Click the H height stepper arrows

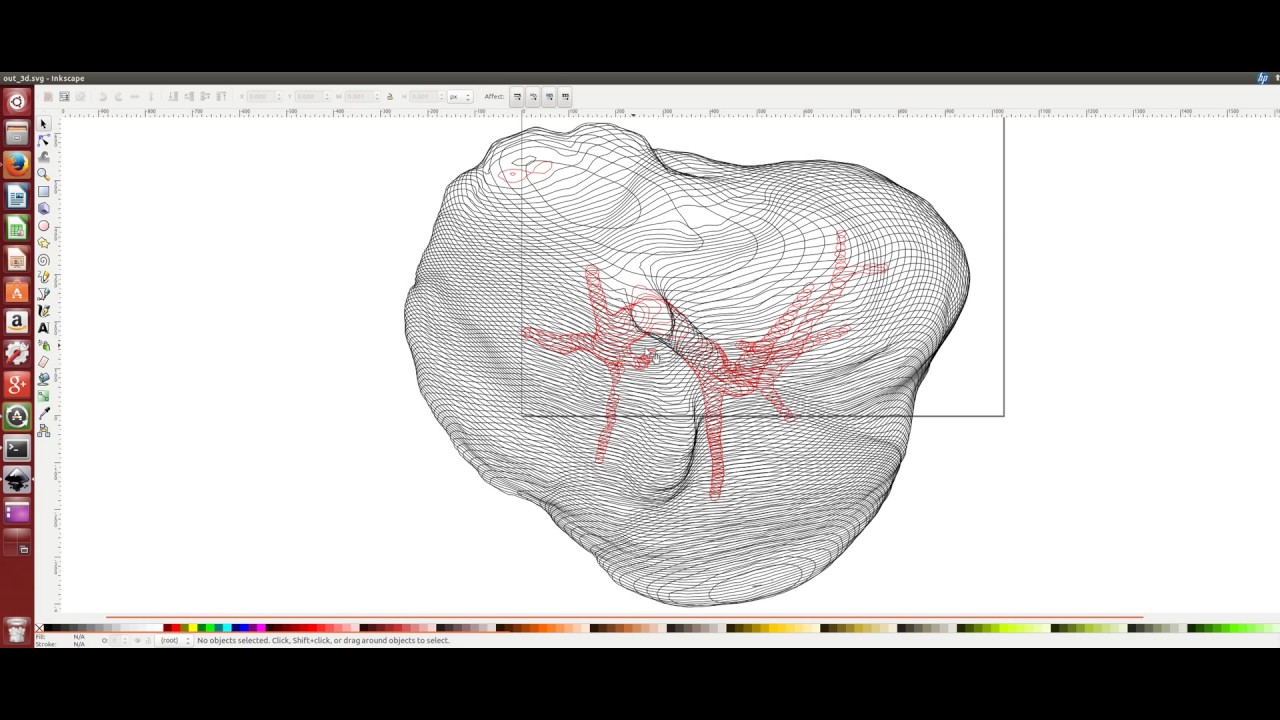[441, 97]
